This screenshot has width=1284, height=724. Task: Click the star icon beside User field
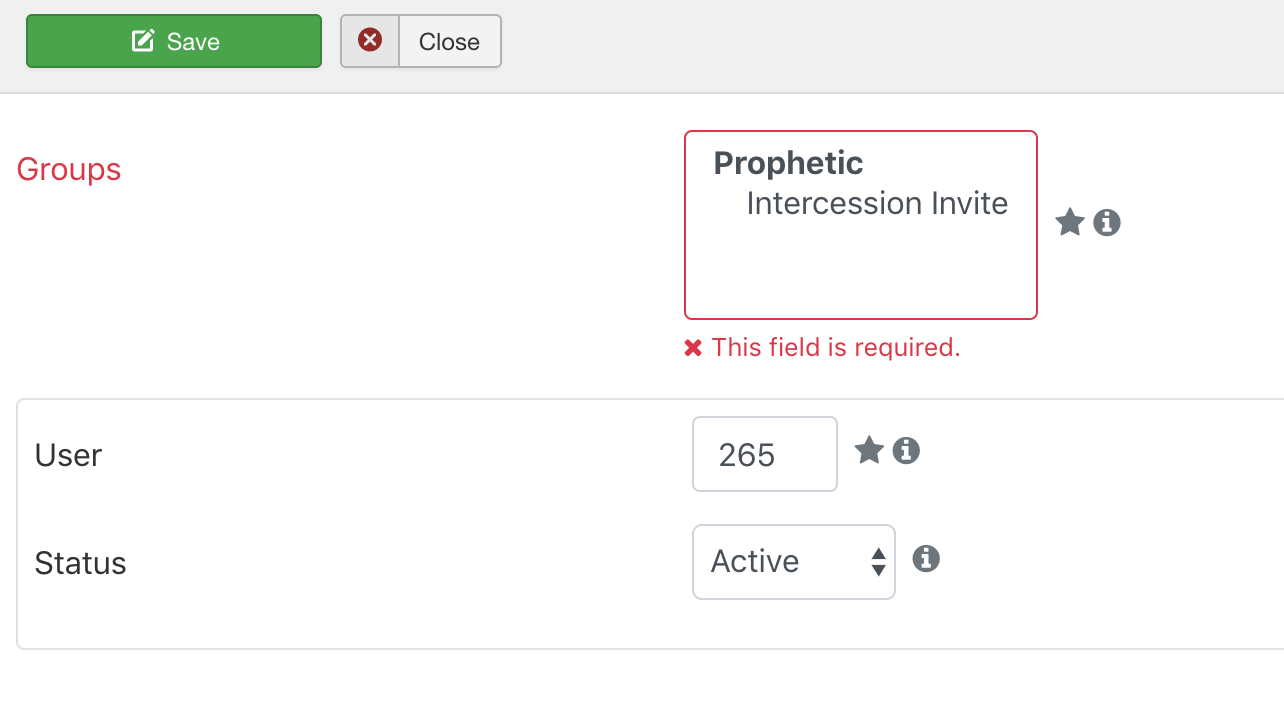[869, 451]
